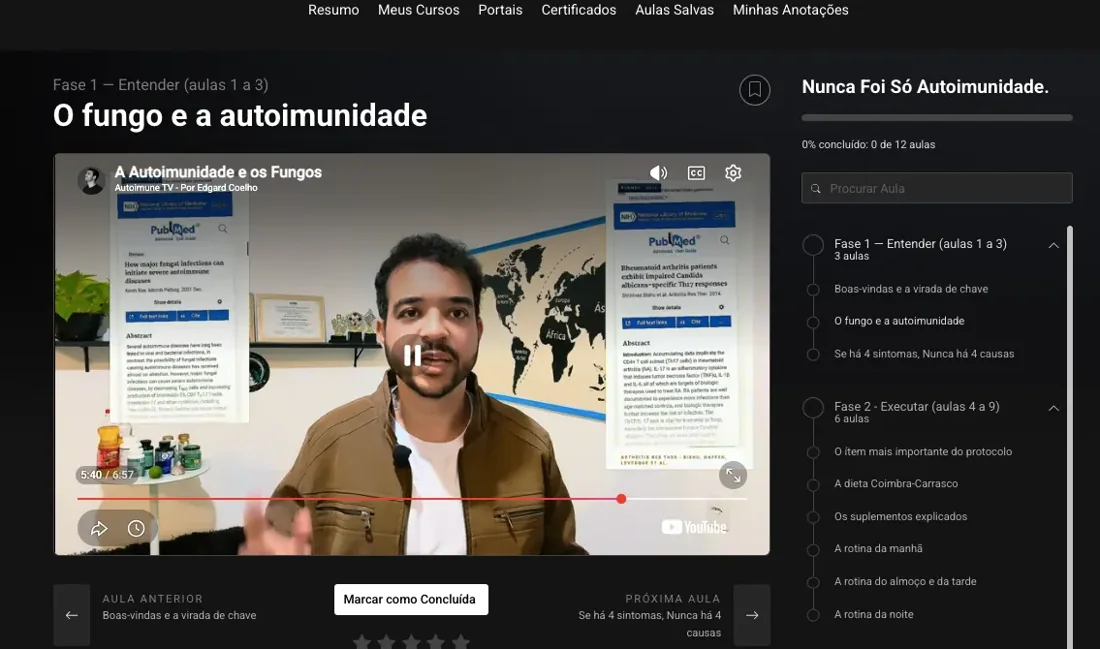Click the red playhead handle on the progress bar
The width and height of the screenshot is (1100, 649).
coord(621,499)
